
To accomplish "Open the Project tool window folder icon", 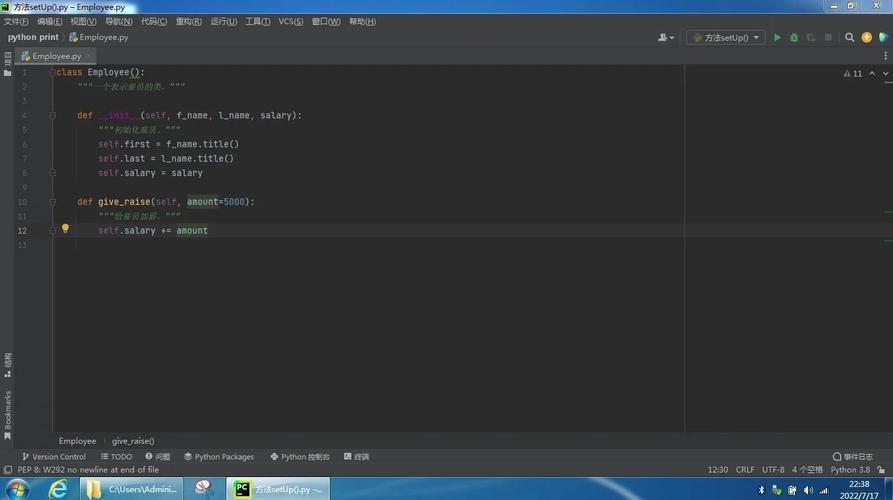I will pyautogui.click(x=7, y=73).
